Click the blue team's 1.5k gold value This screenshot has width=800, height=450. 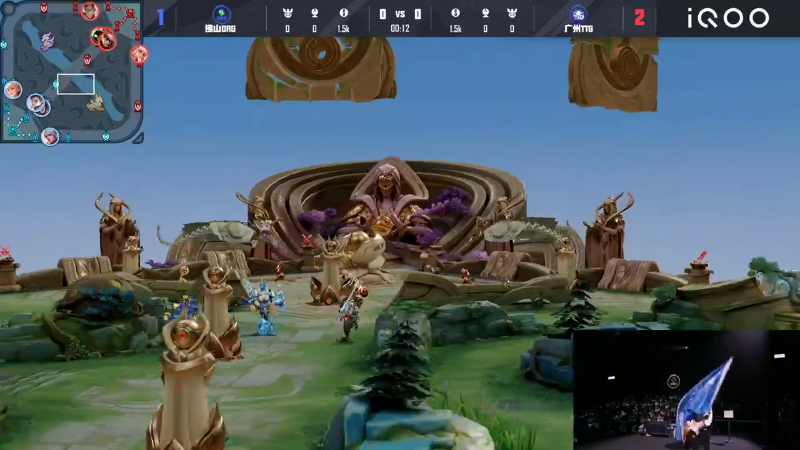point(343,29)
